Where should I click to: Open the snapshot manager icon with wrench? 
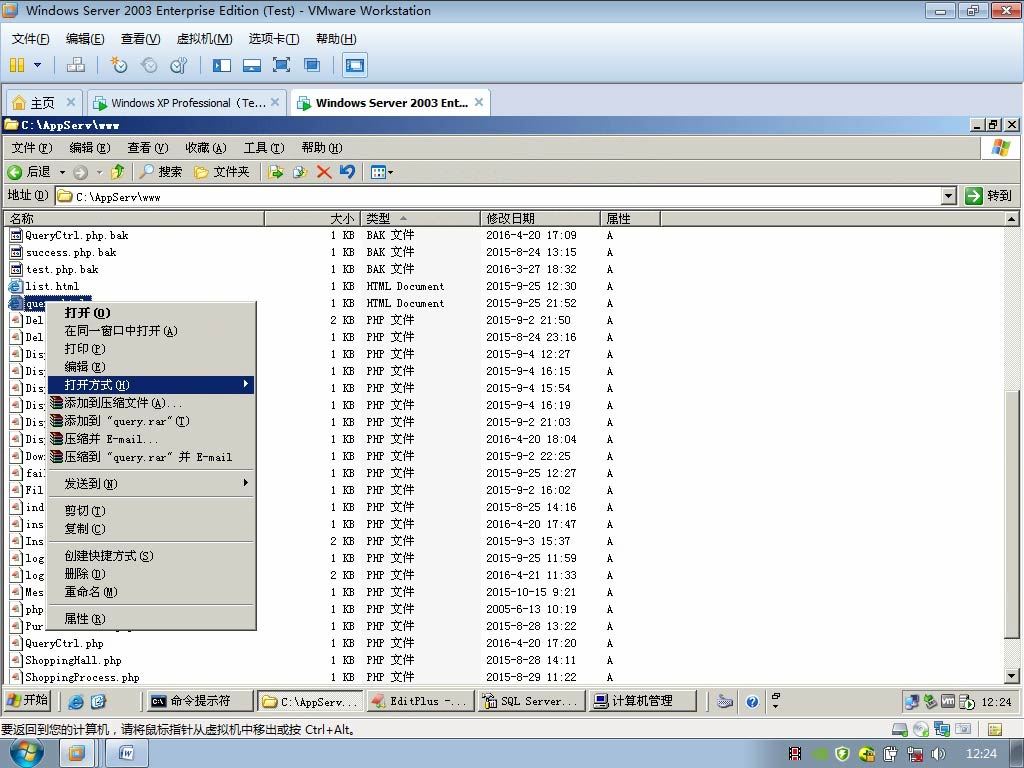click(x=178, y=65)
